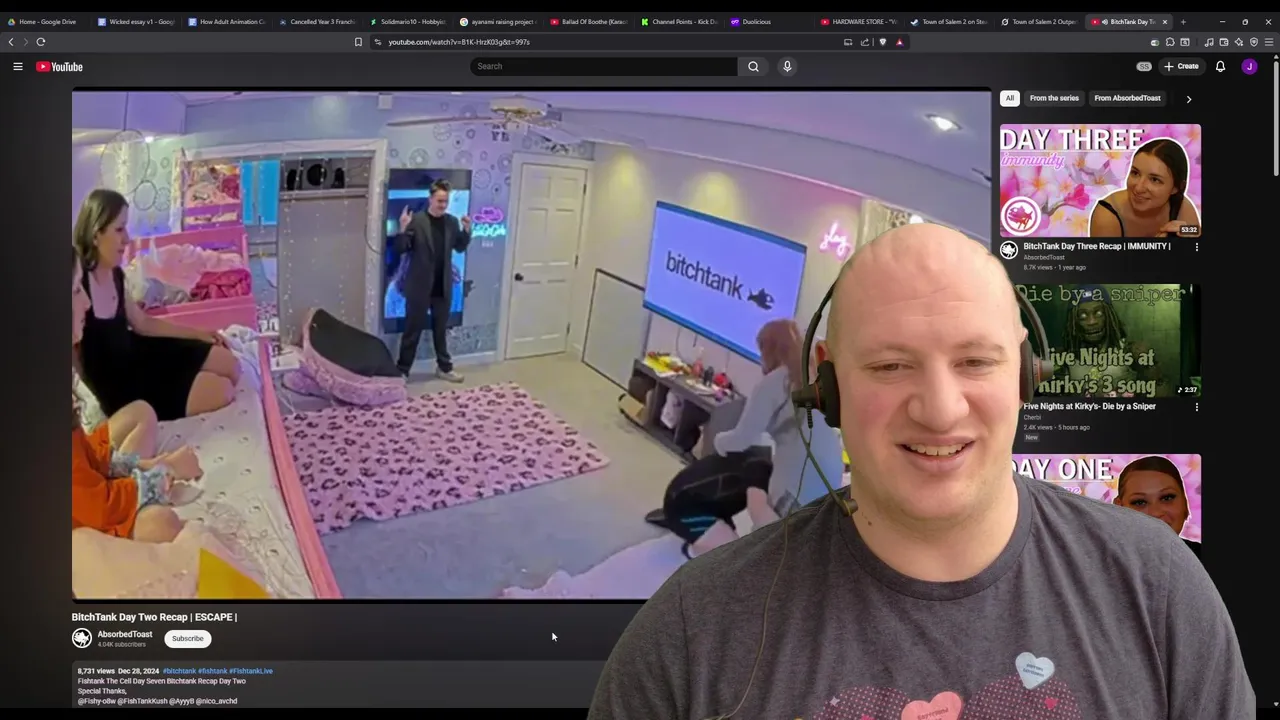Switch to Channel Points Kick tab
1280x720 pixels.
pos(679,21)
